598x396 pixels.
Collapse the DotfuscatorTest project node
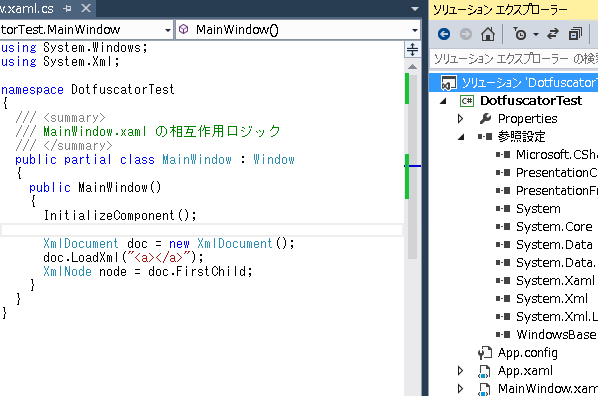pyautogui.click(x=443, y=101)
